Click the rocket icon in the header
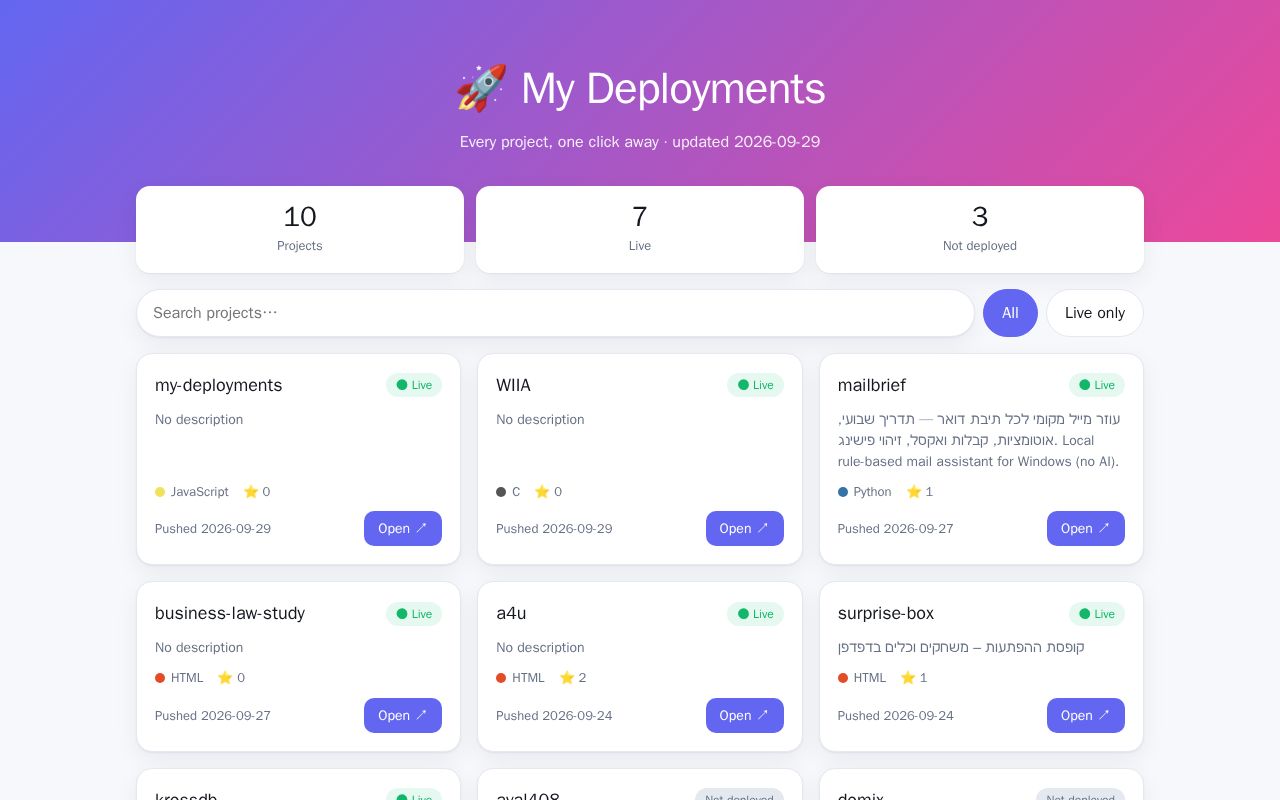The height and width of the screenshot is (800, 1280). point(481,88)
